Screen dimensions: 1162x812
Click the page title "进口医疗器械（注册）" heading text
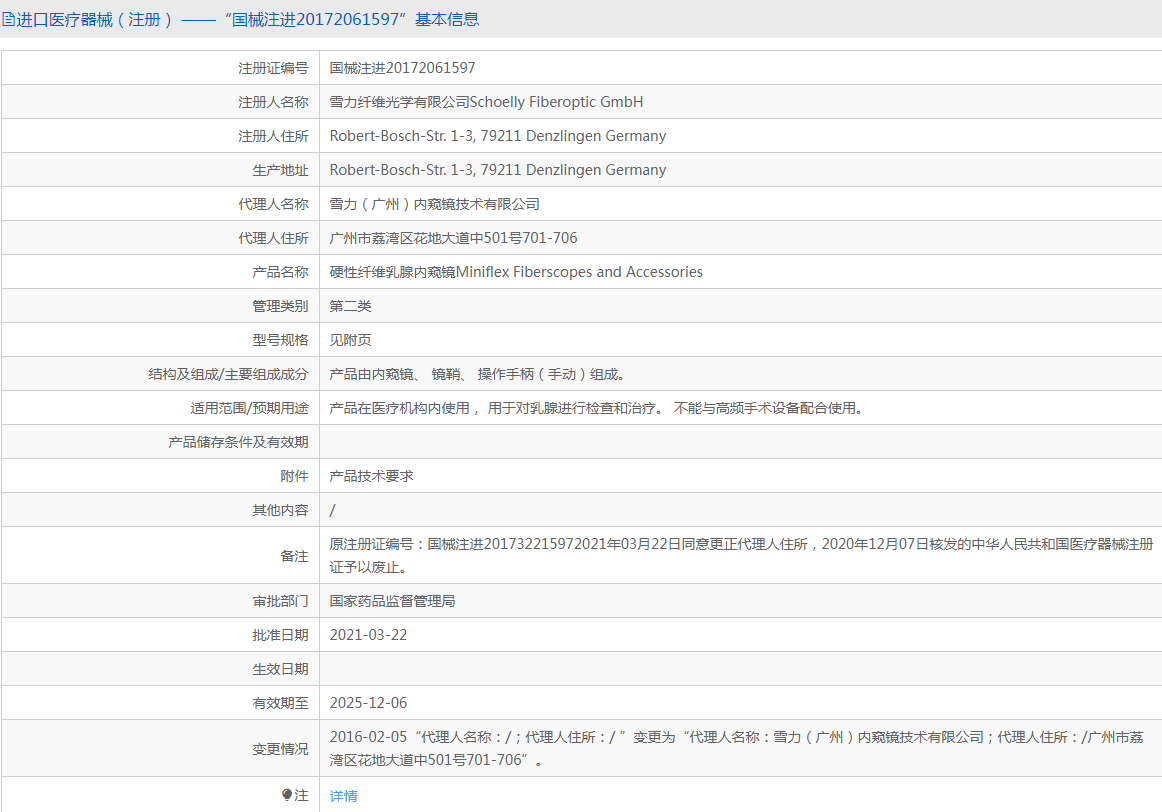[x=96, y=19]
